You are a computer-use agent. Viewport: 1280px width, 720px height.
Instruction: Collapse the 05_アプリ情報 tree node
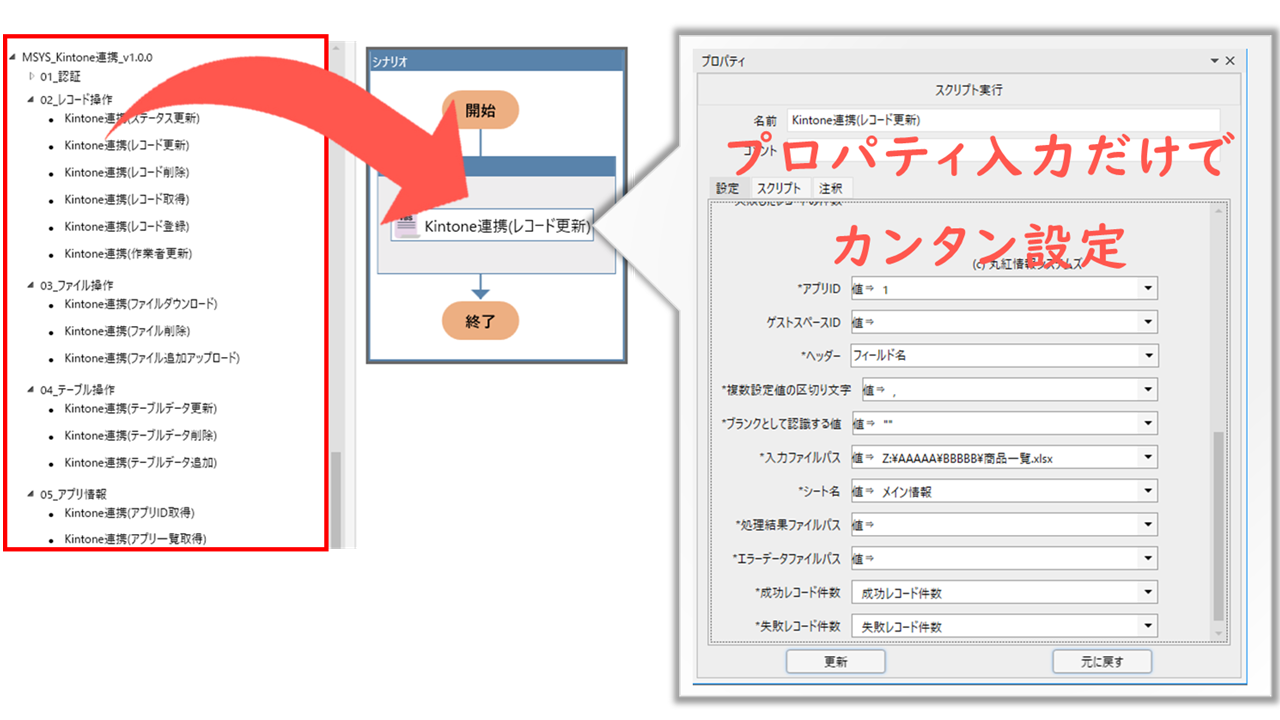(x=31, y=494)
